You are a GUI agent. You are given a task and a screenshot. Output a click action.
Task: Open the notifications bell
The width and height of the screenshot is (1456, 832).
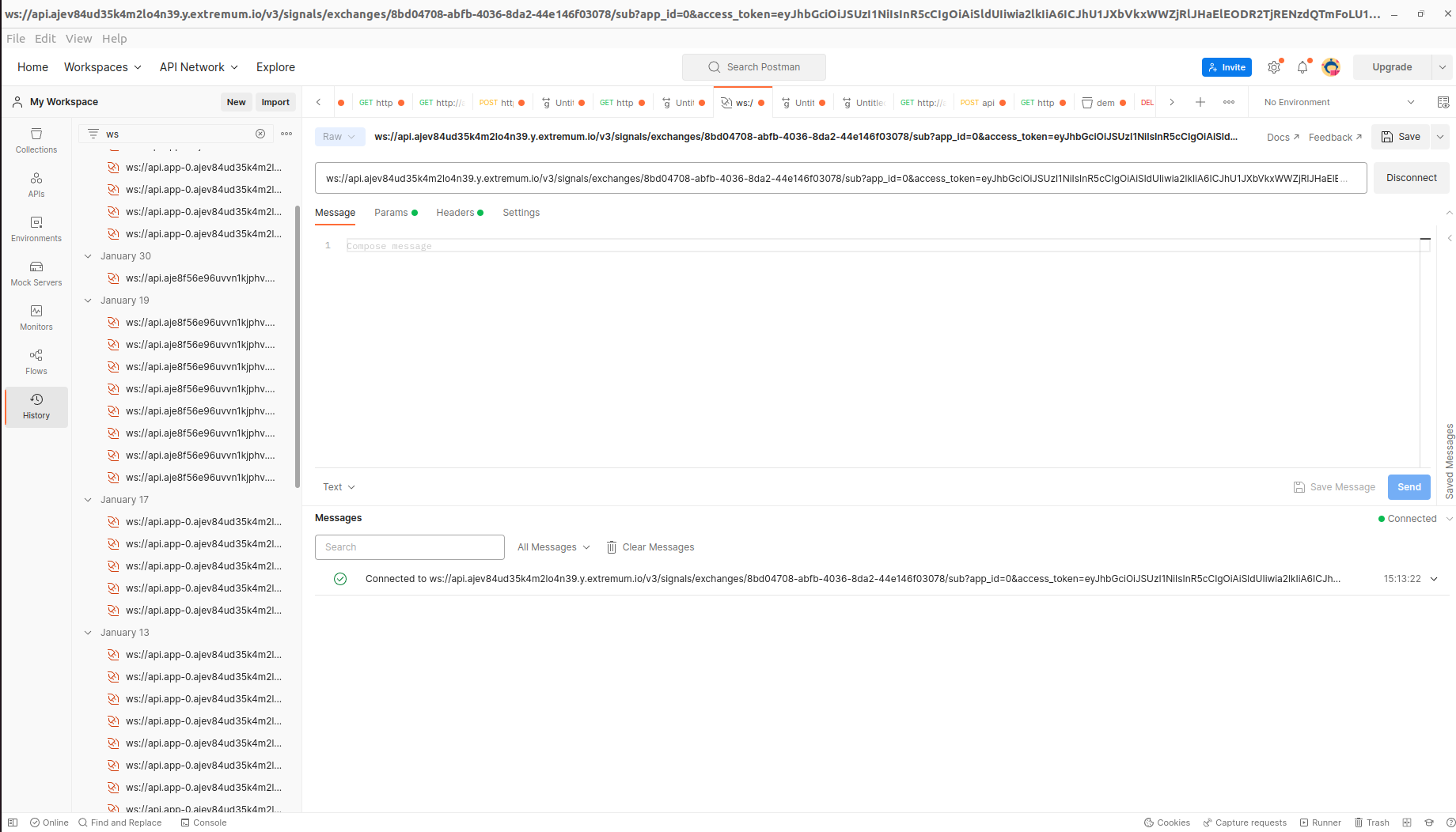click(1302, 67)
